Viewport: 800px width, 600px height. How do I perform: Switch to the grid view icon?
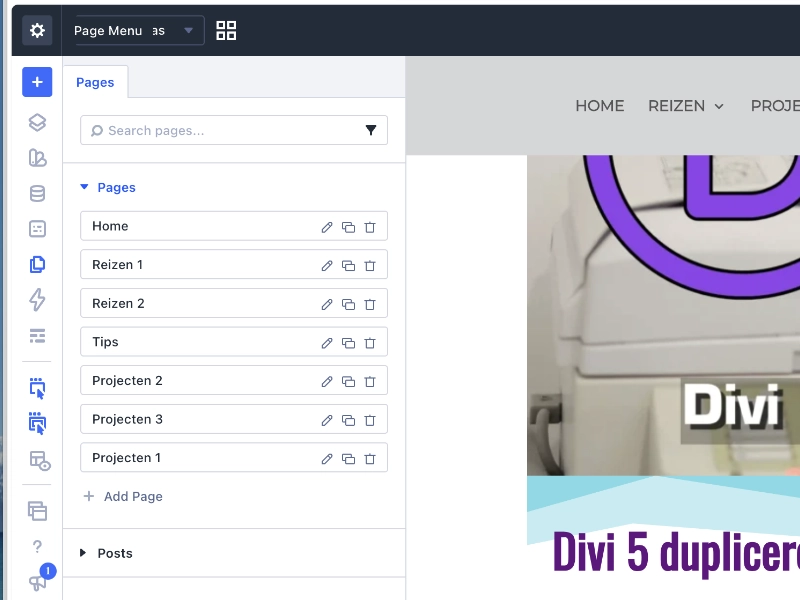(226, 31)
